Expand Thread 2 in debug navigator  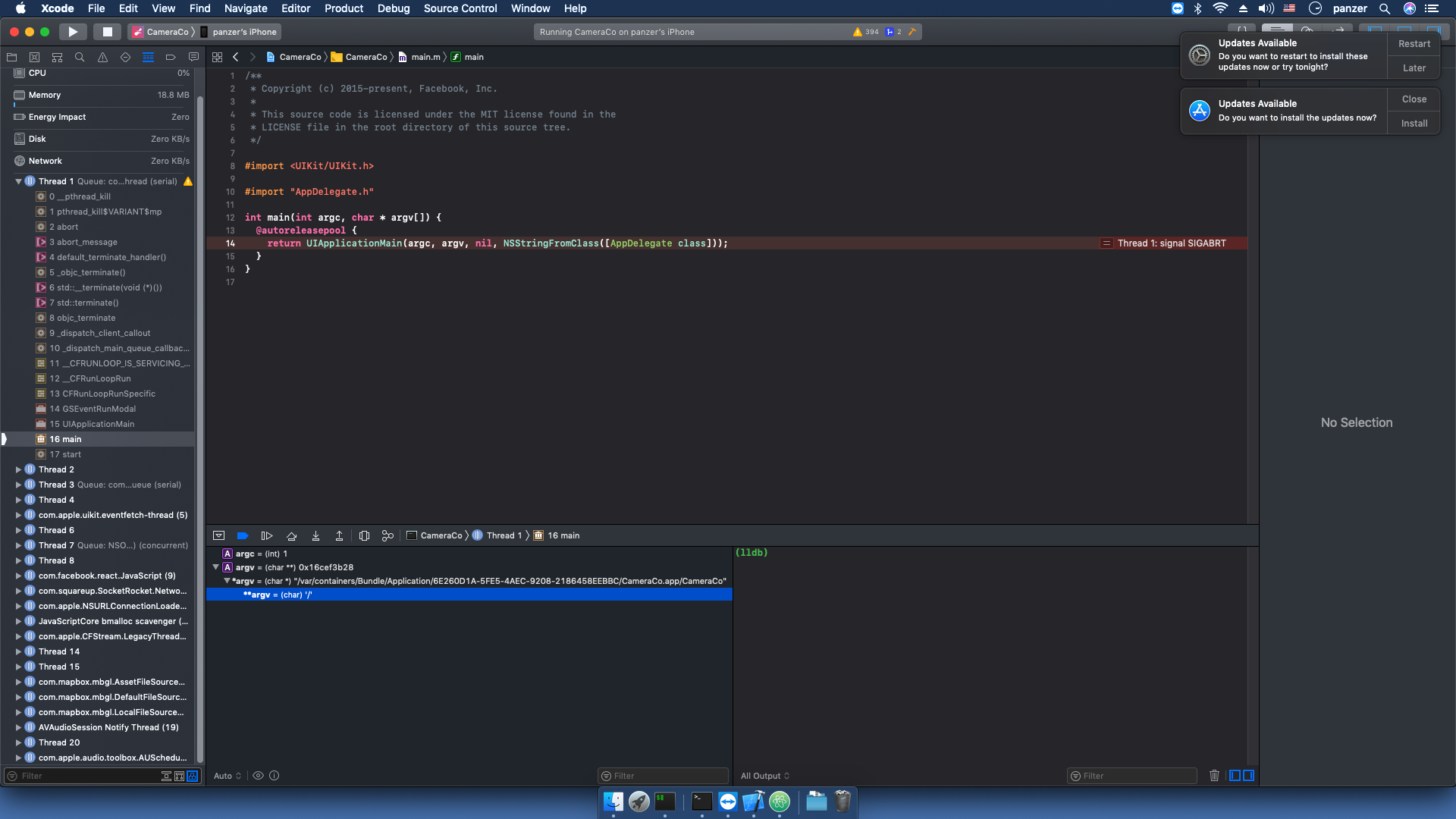[18, 469]
